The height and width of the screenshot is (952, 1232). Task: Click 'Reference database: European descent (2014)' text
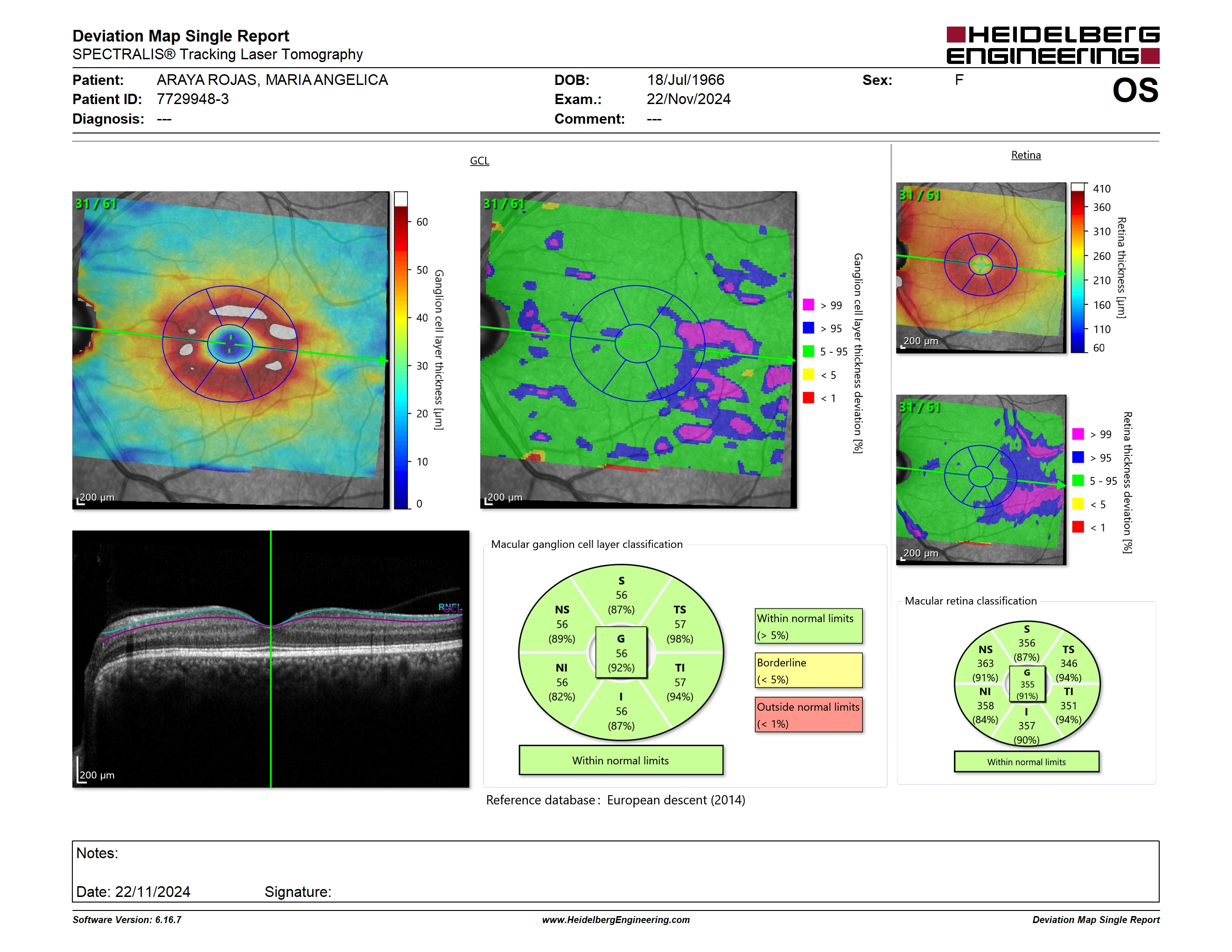tap(616, 800)
